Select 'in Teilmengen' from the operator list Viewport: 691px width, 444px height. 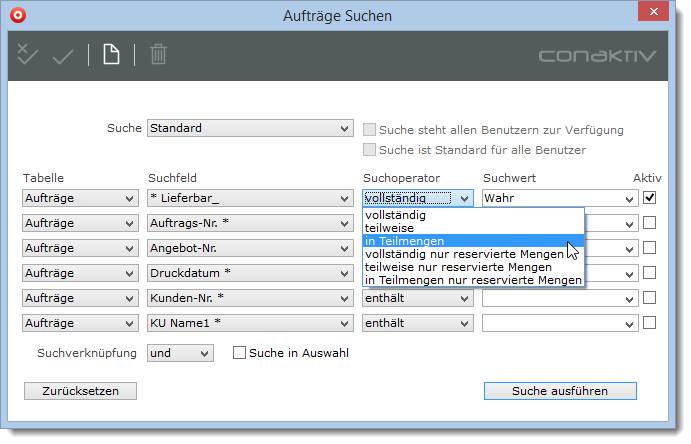(x=405, y=241)
